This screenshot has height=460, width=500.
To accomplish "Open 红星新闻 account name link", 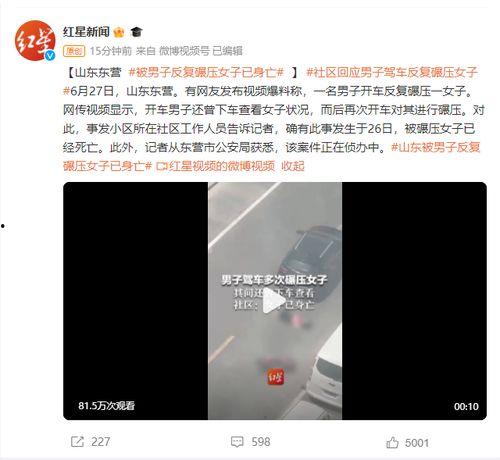I will pyautogui.click(x=86, y=32).
